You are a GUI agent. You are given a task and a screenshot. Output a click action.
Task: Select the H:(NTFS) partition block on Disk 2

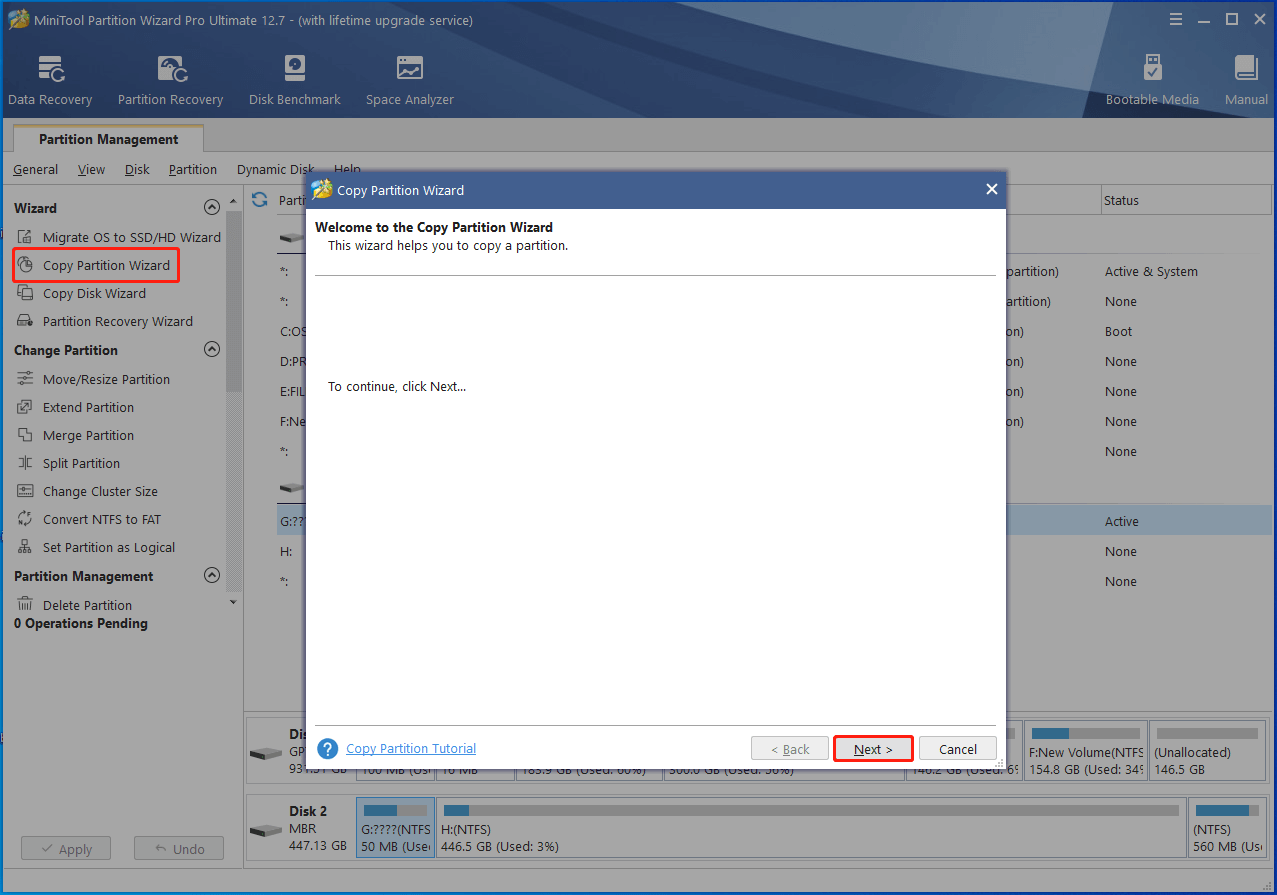click(x=812, y=829)
